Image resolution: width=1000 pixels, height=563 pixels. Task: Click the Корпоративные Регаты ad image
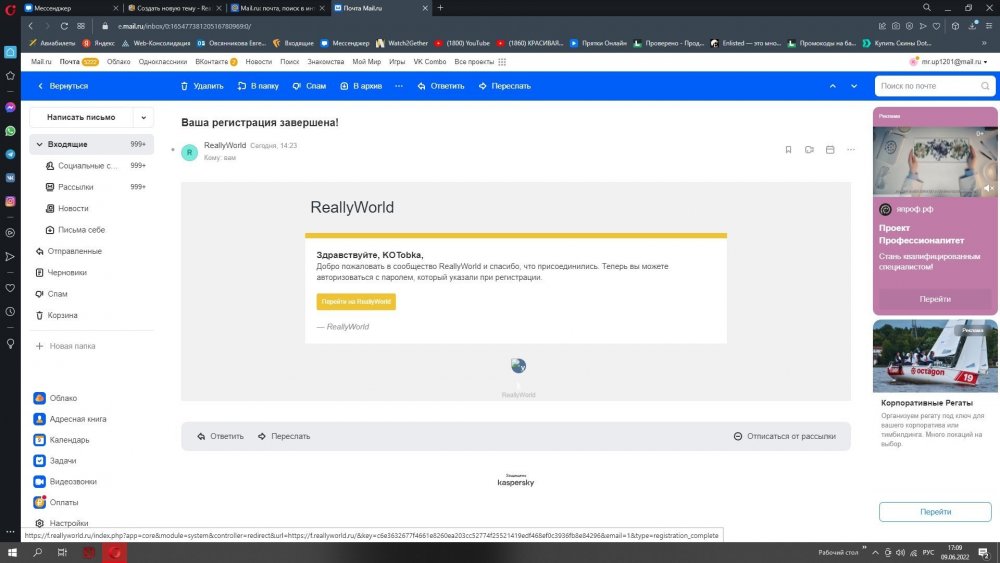tap(935, 356)
